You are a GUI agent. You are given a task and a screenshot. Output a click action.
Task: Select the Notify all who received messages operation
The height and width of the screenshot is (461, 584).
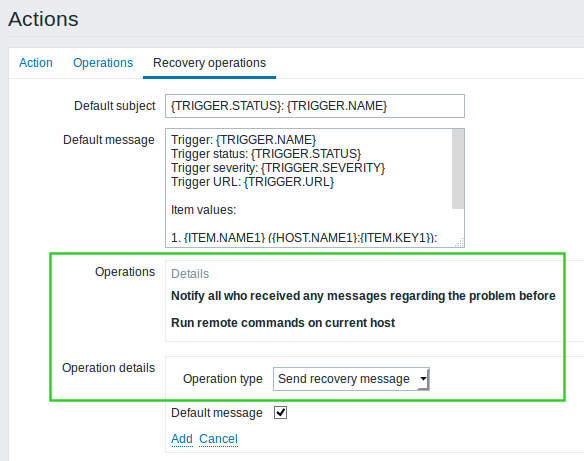363,296
